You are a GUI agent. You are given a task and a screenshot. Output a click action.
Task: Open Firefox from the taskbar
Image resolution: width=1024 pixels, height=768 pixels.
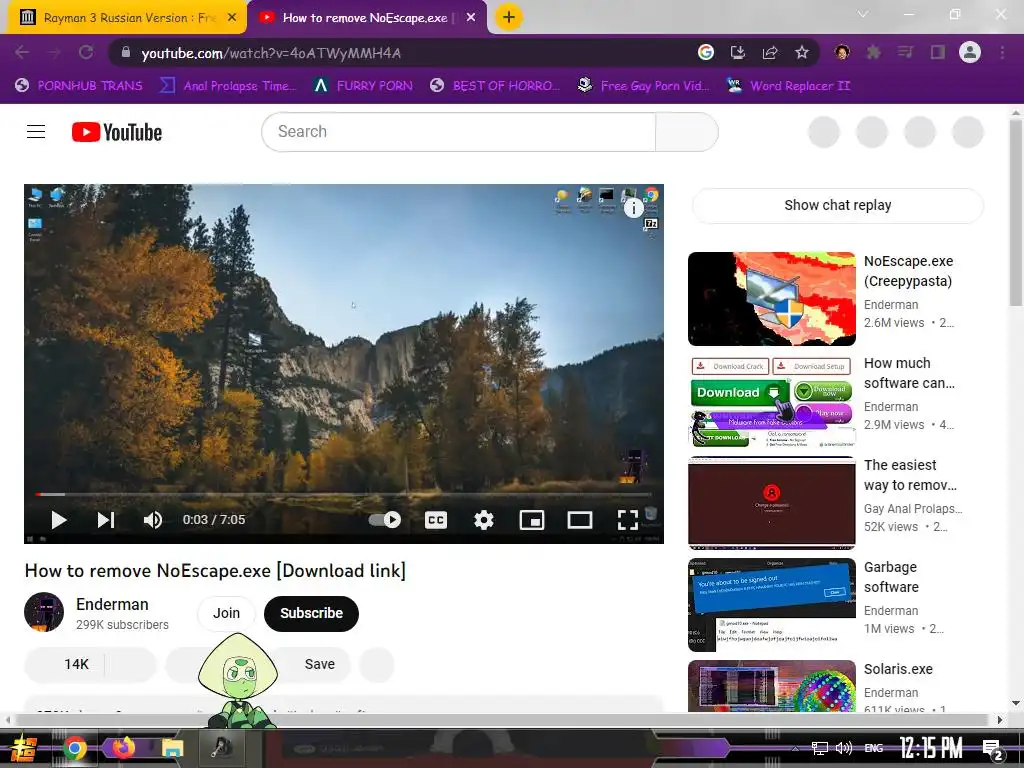123,747
